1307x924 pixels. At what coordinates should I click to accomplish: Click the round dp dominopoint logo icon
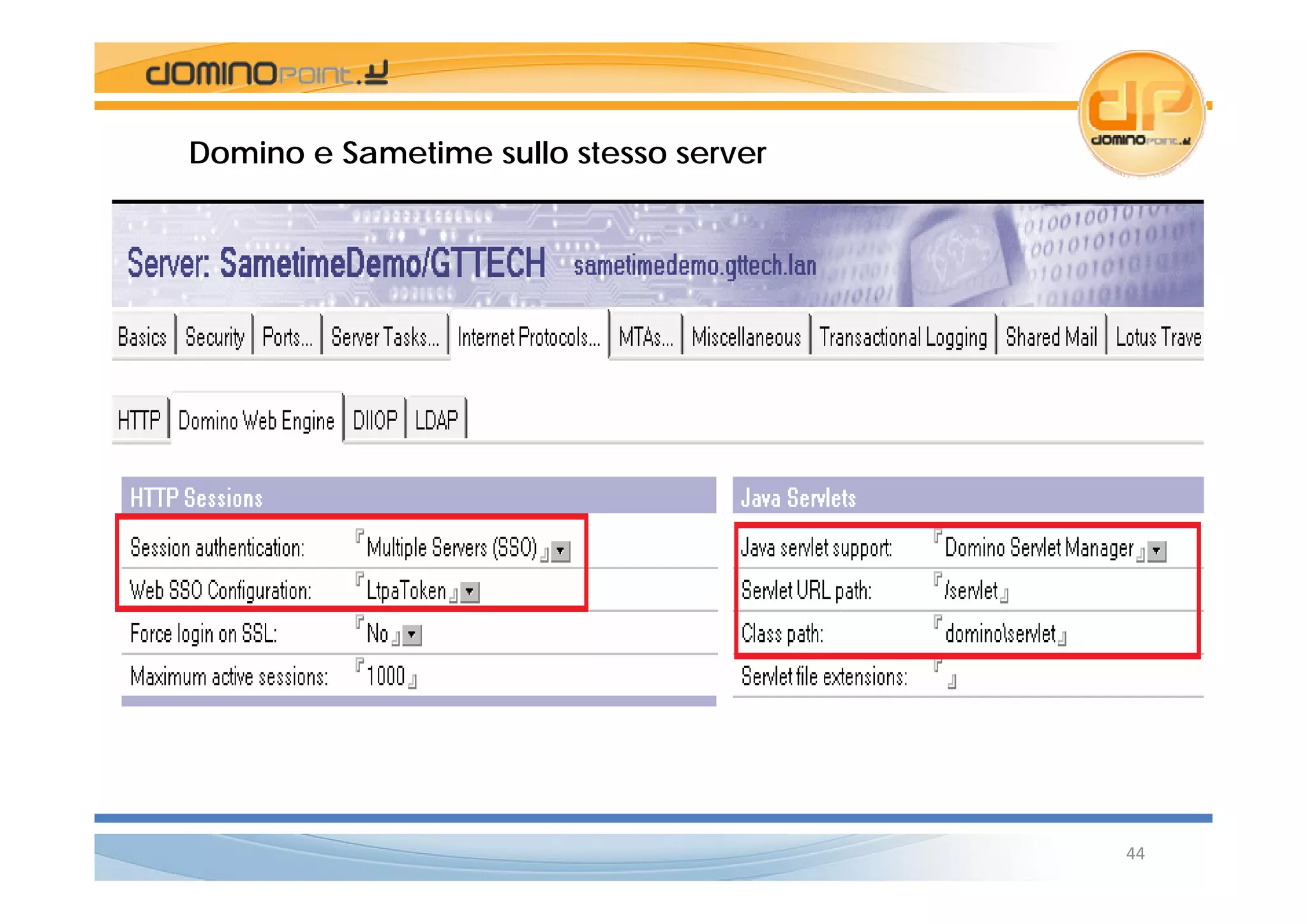1141,113
